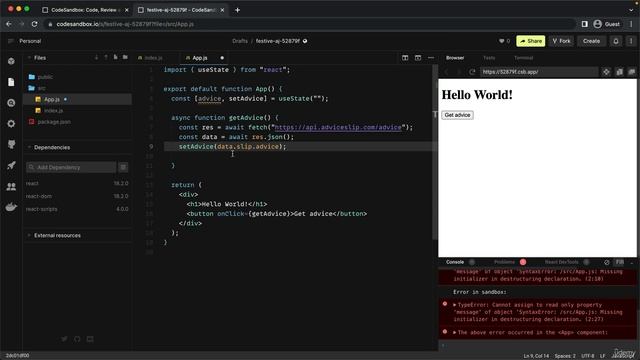Click Get advice button in preview
This screenshot has height=360, width=640.
(x=457, y=115)
